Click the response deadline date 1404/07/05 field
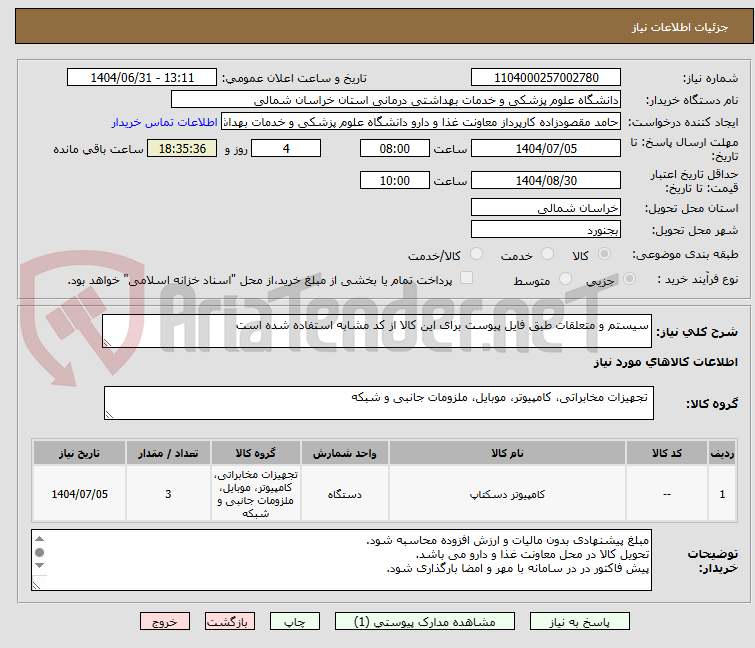Viewport: 755px width, 648px height. 546,148
